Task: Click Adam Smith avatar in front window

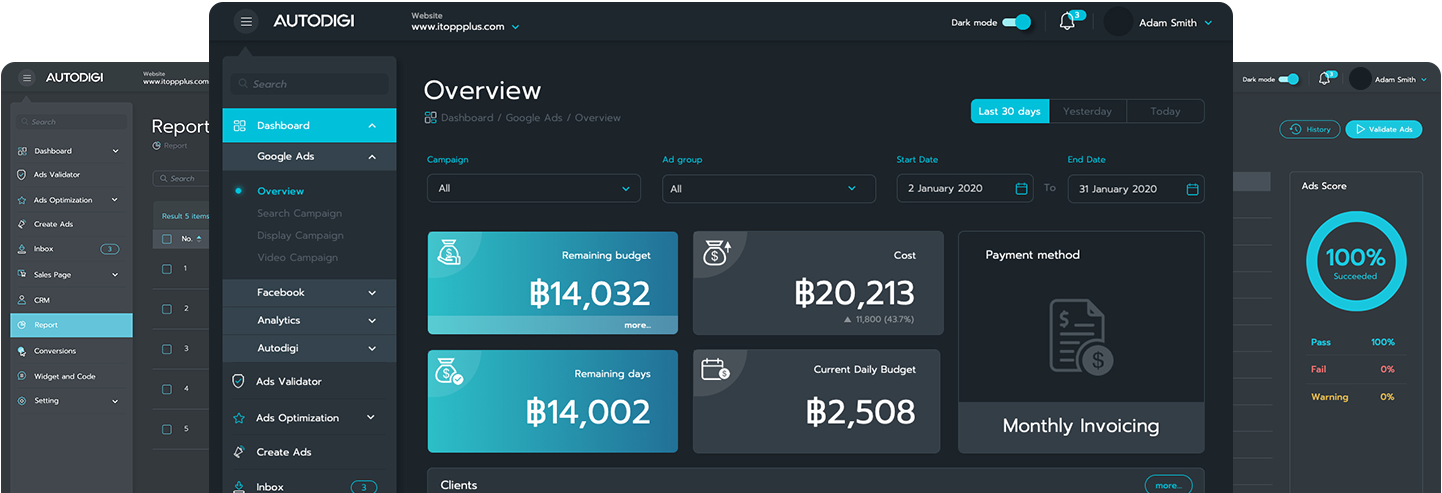Action: pos(1118,22)
